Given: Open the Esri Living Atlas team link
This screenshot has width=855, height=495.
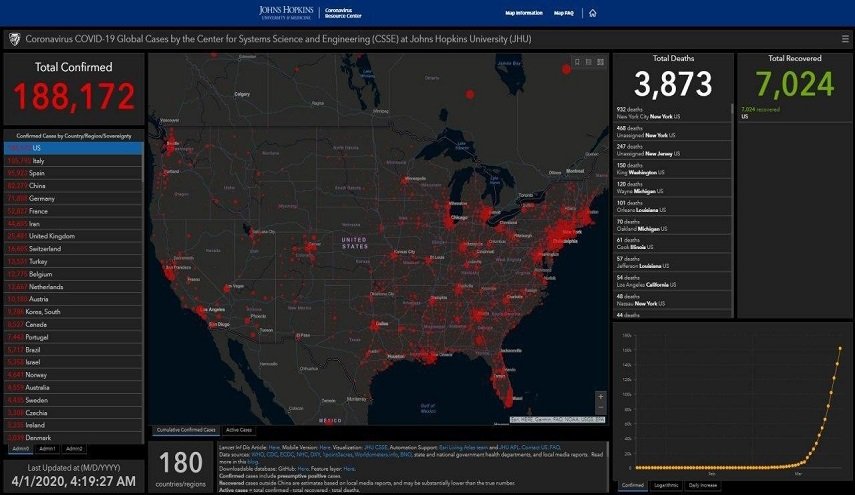Looking at the screenshot, I should coord(463,447).
